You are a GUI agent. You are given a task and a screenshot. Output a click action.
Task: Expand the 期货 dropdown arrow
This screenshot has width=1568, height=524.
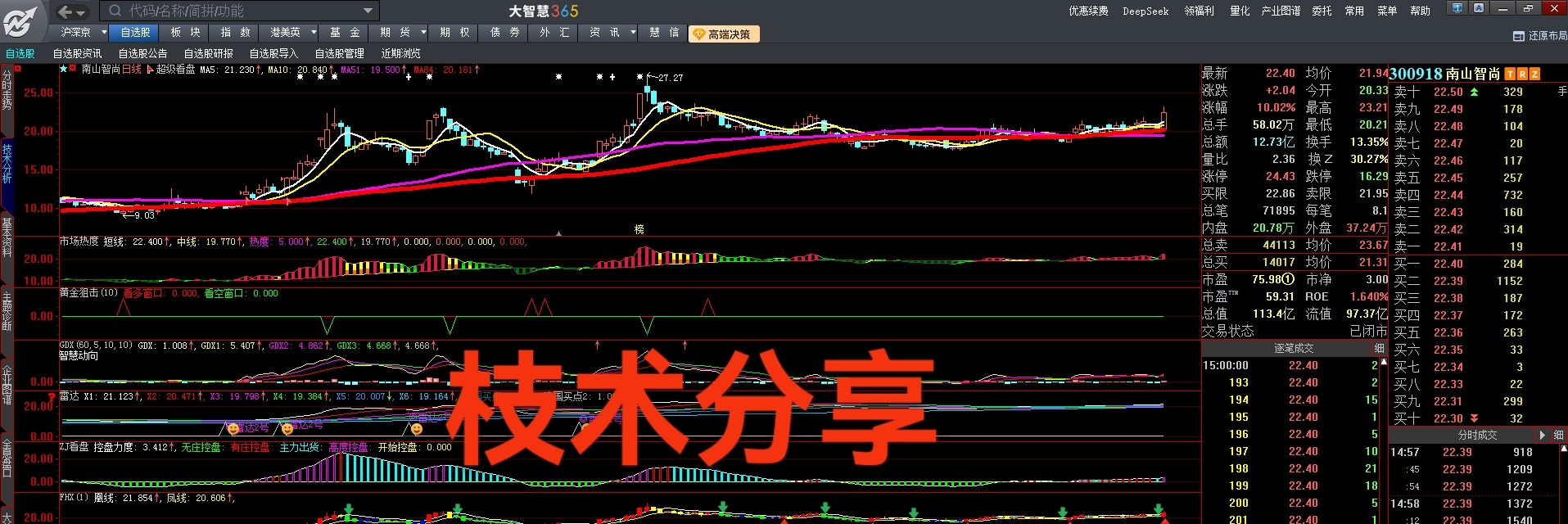coord(423,33)
